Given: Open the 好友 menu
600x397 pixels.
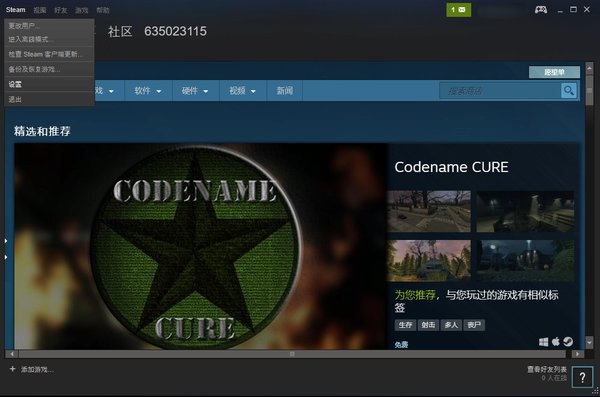Looking at the screenshot, I should click(x=60, y=10).
